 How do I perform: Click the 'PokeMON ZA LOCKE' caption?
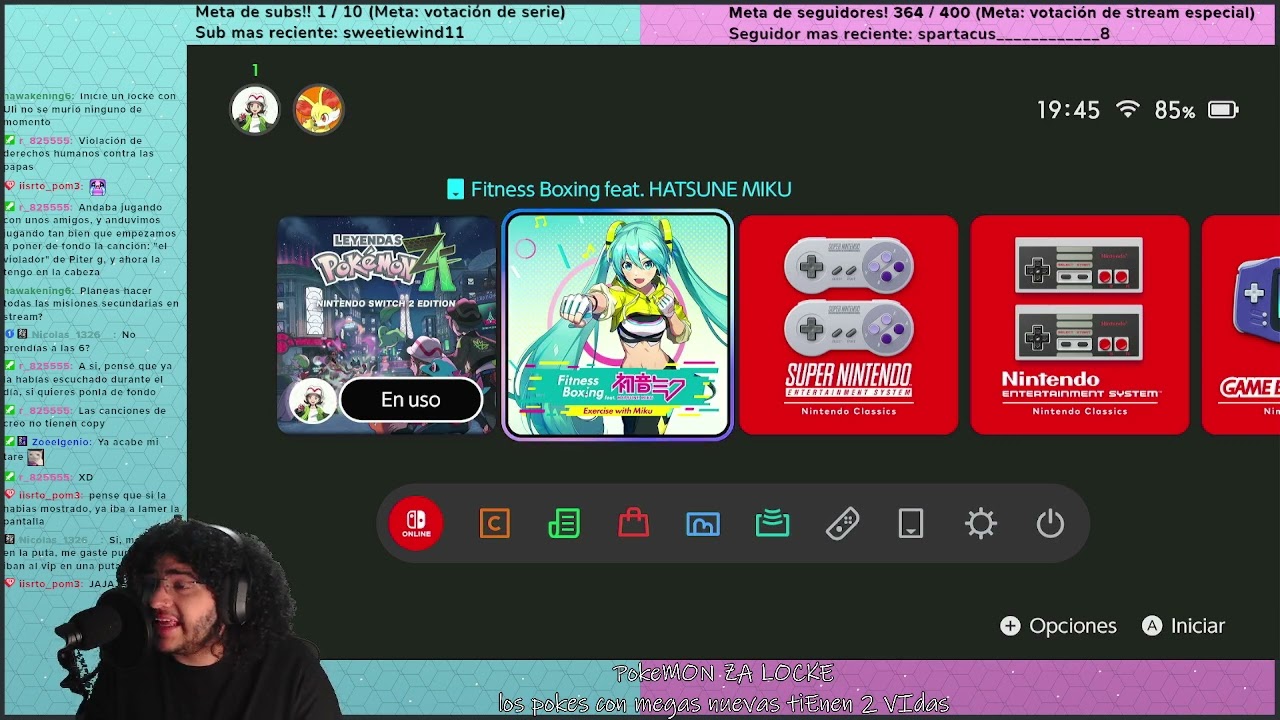(723, 673)
